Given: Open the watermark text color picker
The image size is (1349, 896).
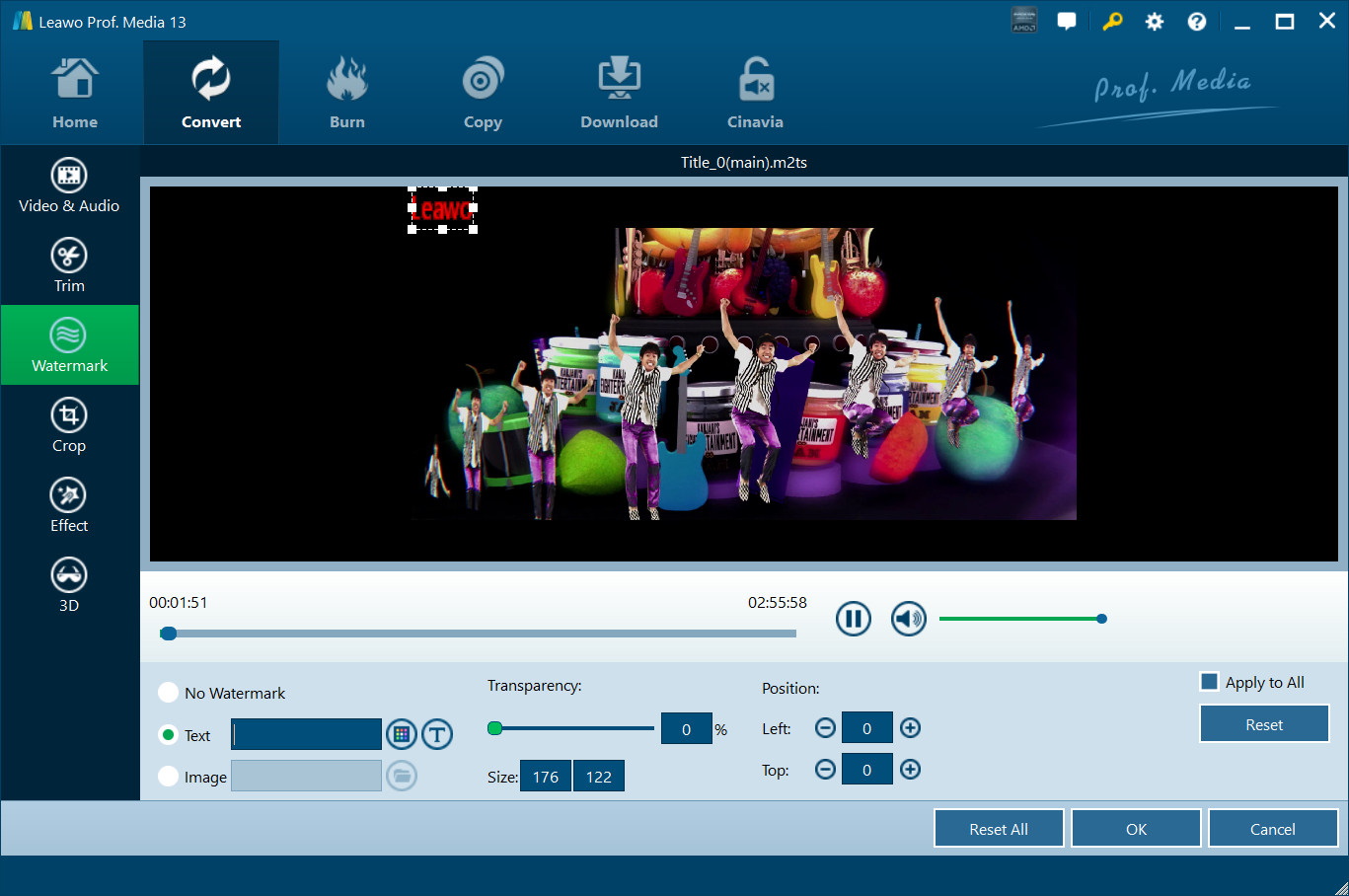Looking at the screenshot, I should 401,734.
